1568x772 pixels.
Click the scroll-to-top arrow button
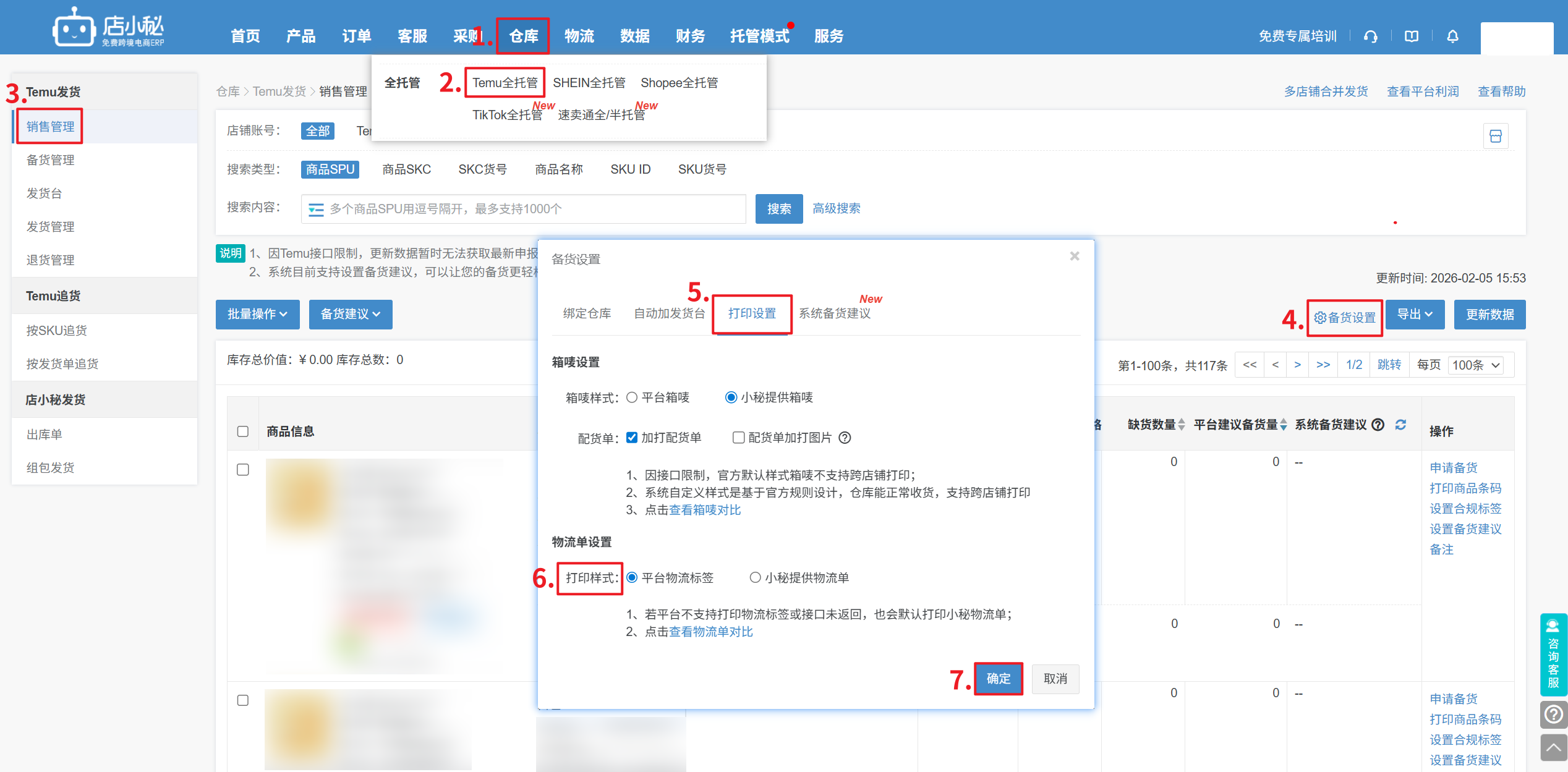tap(1553, 748)
